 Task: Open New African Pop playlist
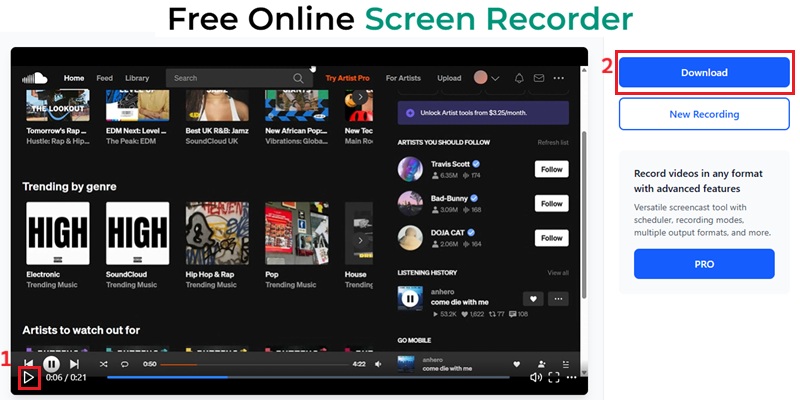coord(297,106)
